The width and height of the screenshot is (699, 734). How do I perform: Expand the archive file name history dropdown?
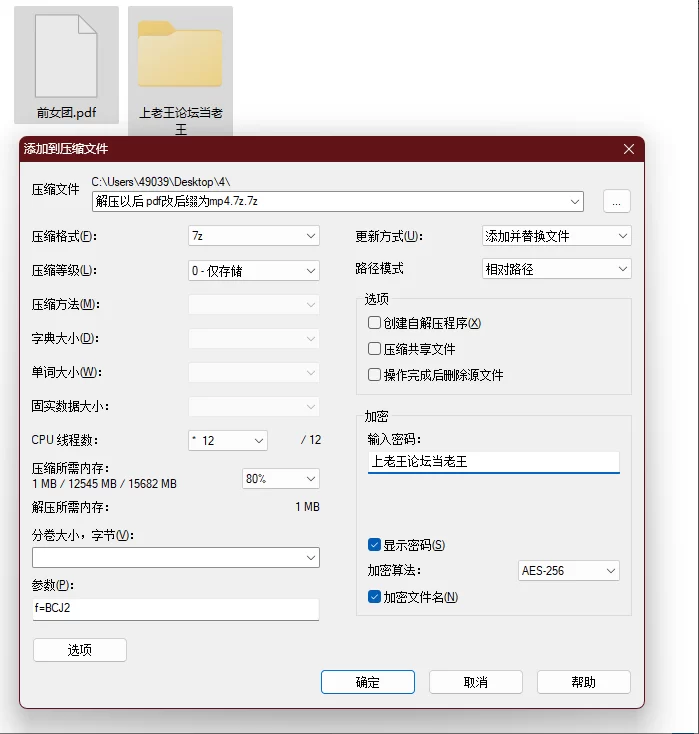click(x=575, y=202)
